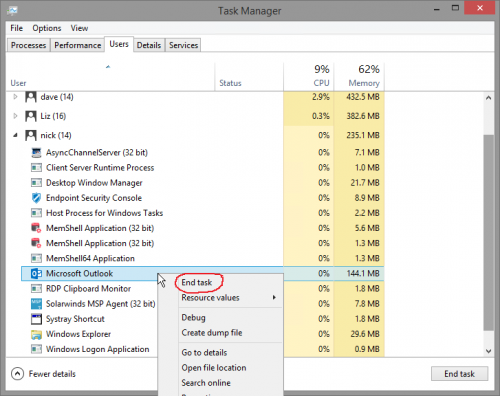Click the Windows Logon Application icon

pyautogui.click(x=36, y=349)
